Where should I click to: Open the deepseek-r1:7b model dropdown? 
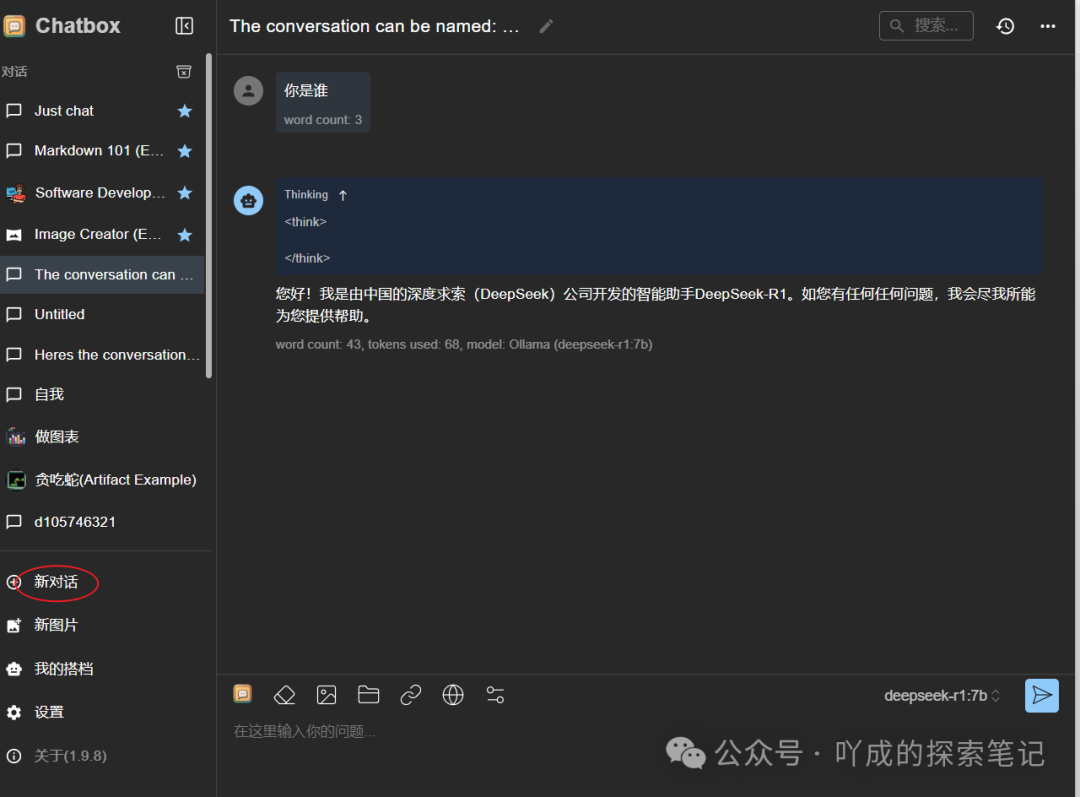[x=942, y=696]
